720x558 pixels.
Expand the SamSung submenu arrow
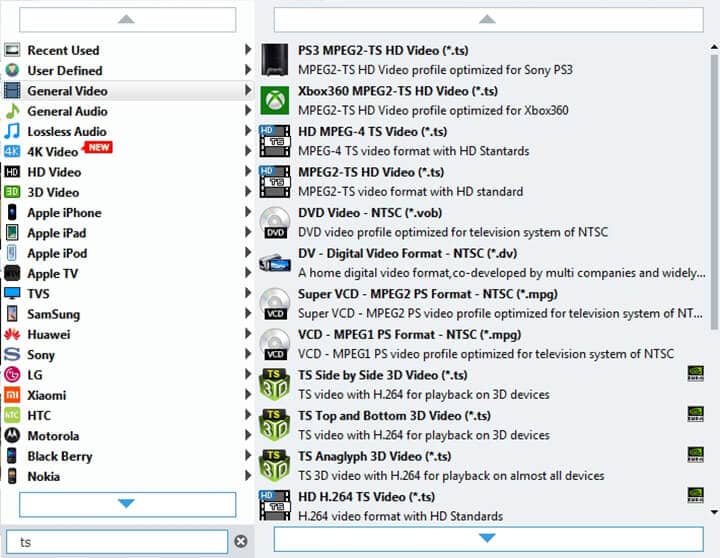pyautogui.click(x=248, y=313)
